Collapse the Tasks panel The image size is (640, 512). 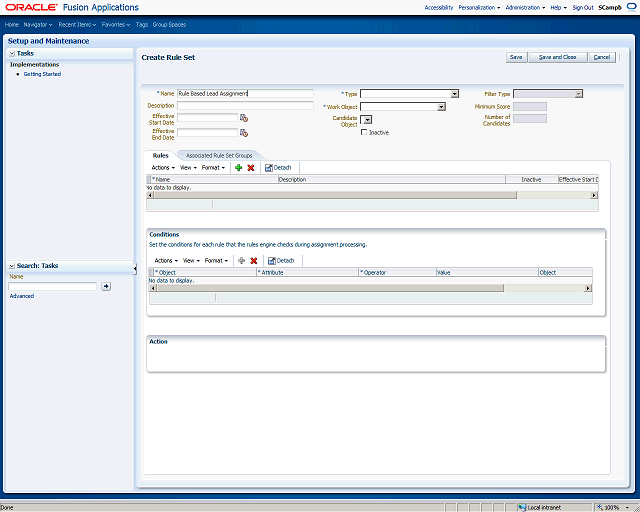click(12, 53)
